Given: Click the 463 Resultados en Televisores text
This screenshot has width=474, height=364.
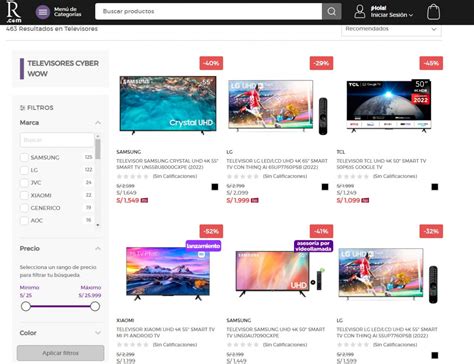Looking at the screenshot, I should pyautogui.click(x=52, y=29).
